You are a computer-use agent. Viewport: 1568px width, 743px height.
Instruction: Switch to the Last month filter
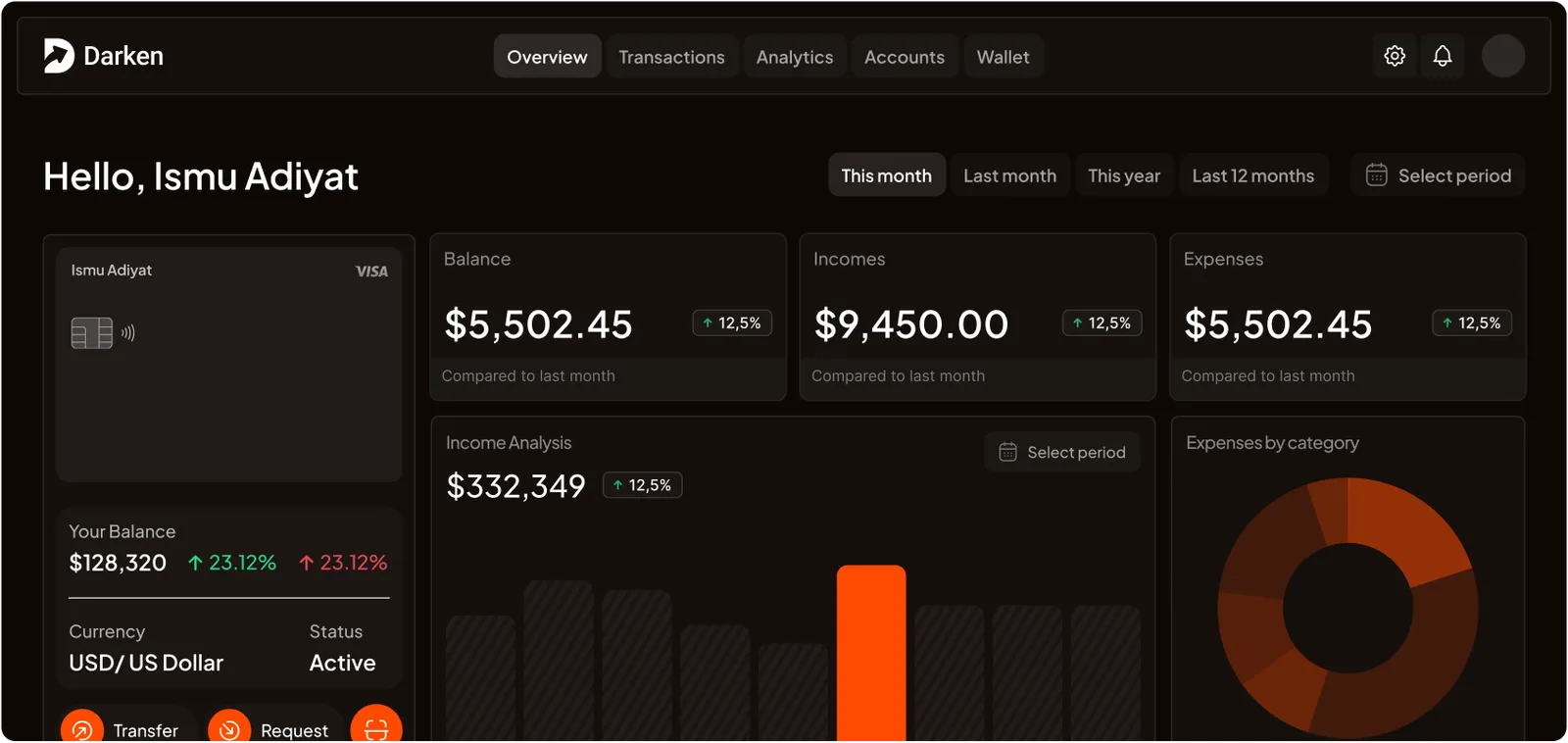tap(1009, 175)
